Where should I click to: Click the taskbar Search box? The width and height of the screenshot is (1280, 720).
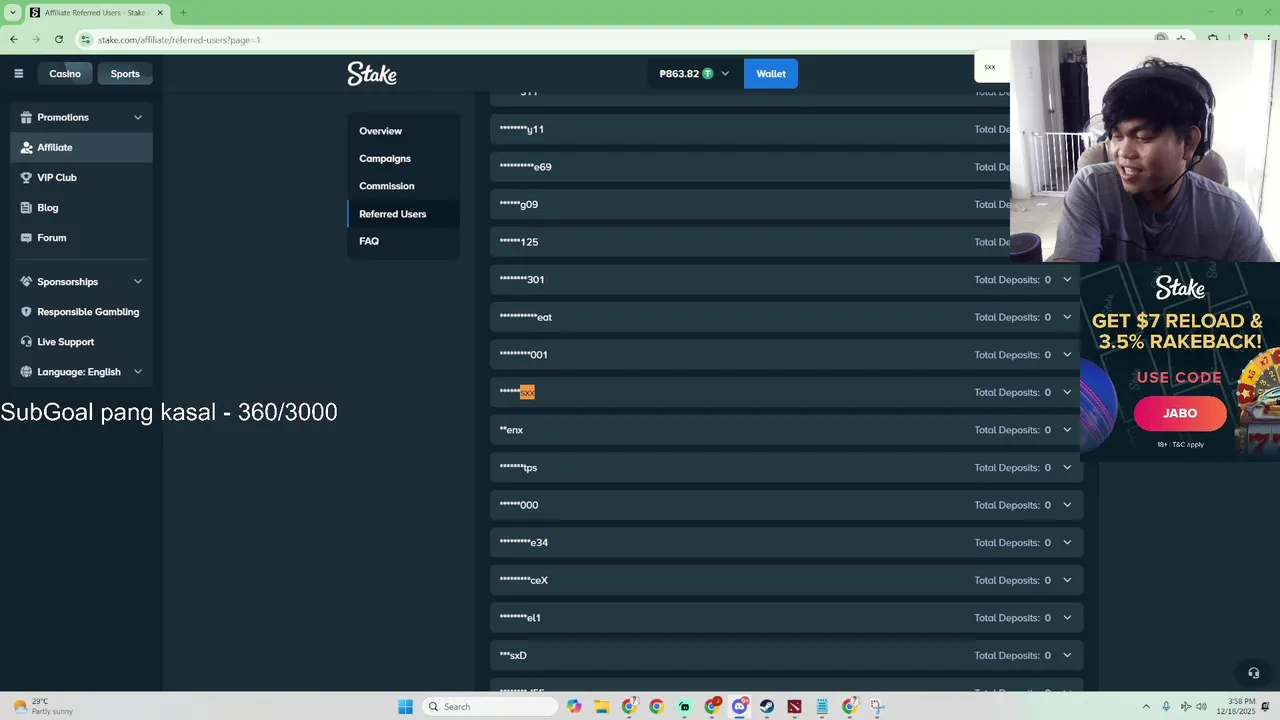point(489,706)
